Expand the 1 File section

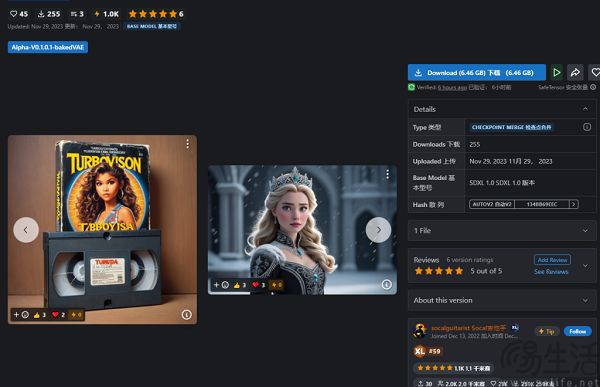point(585,230)
